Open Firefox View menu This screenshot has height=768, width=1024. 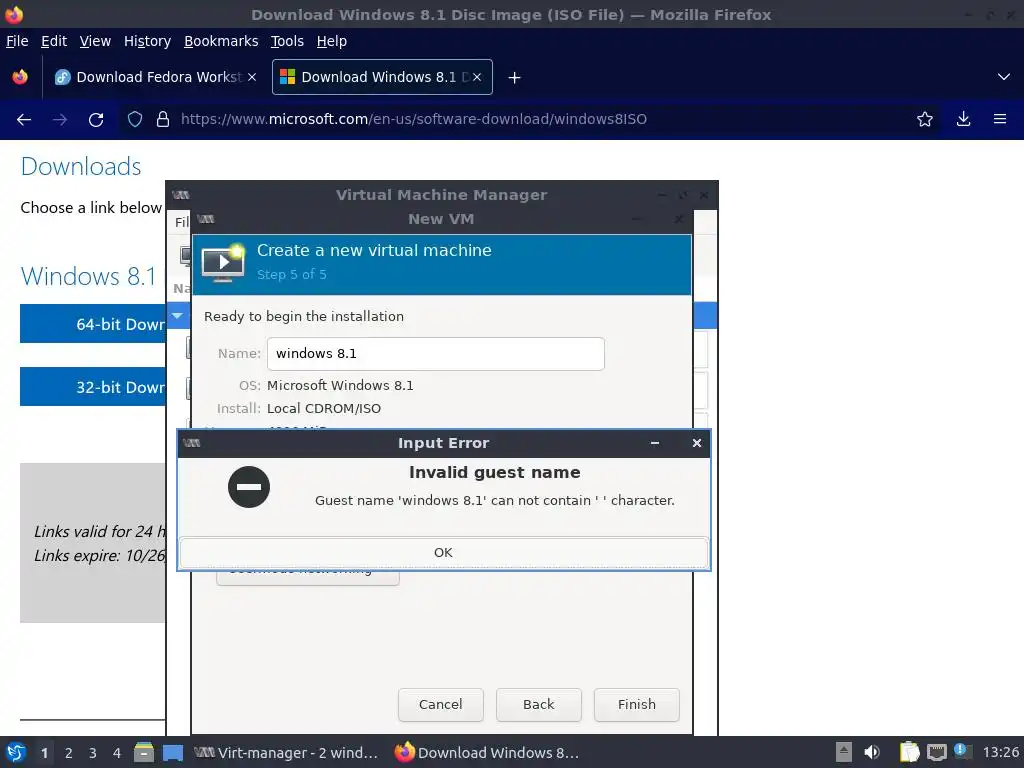(x=95, y=41)
